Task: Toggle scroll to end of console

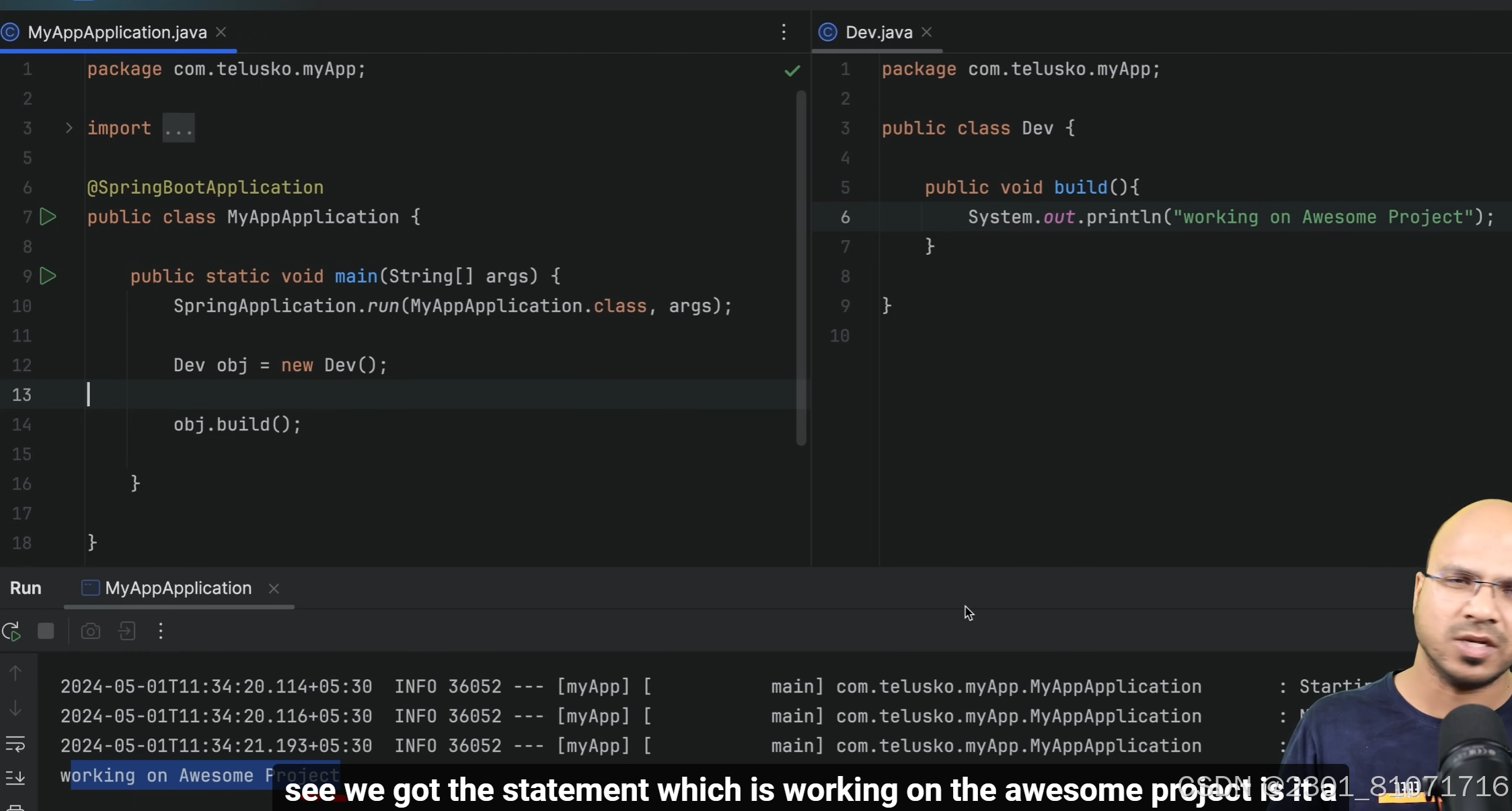Action: pos(15,778)
